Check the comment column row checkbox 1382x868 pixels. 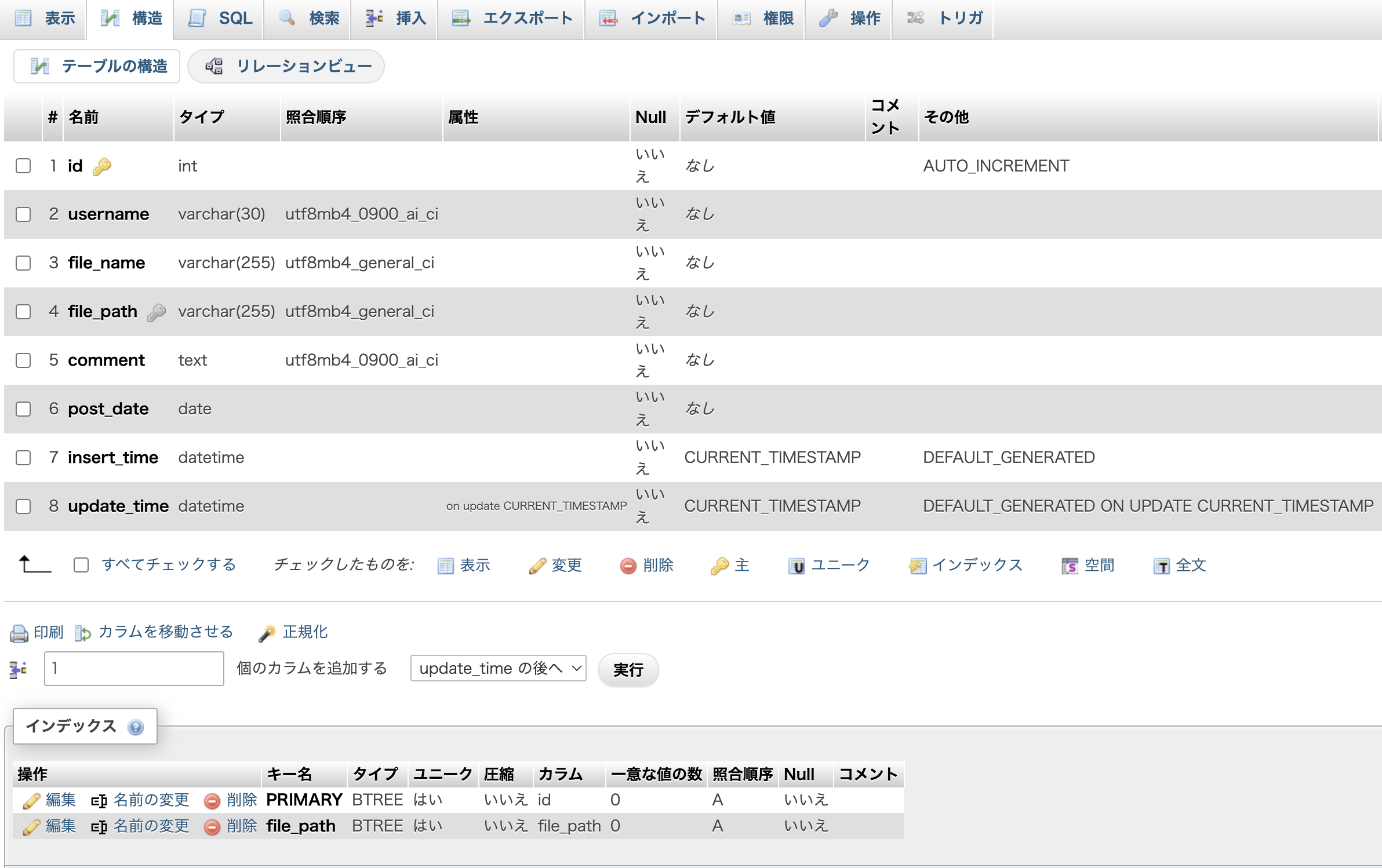click(23, 360)
